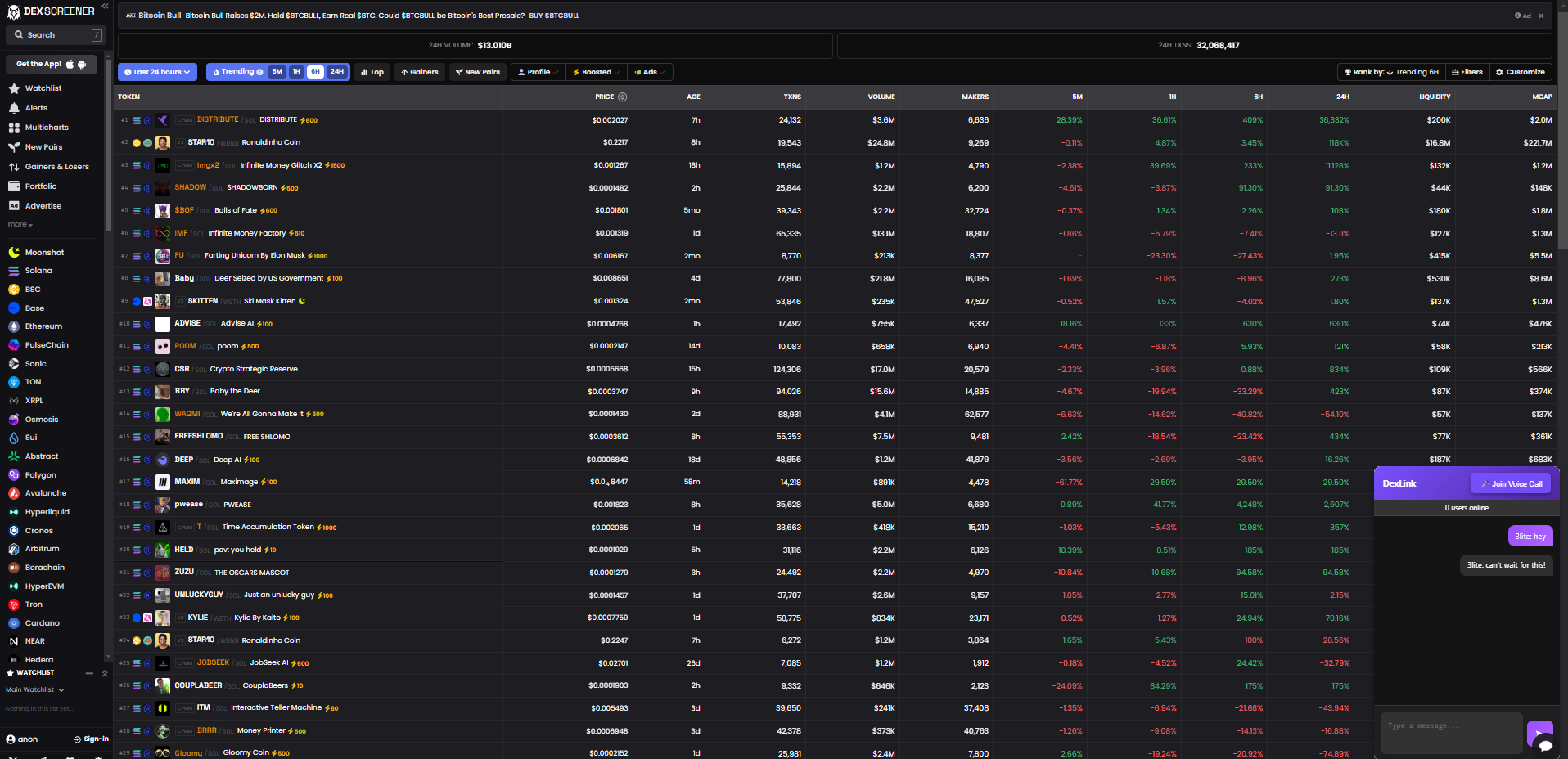Viewport: 1568px width, 759px height.
Task: Click the BUY $BTCBULL ad link
Action: tap(554, 16)
